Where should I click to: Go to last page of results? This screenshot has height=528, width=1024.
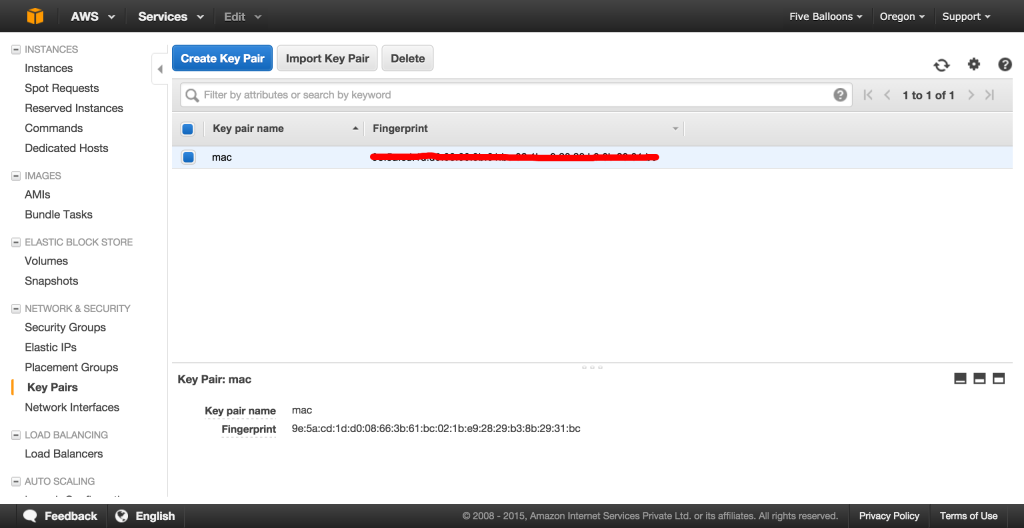click(x=990, y=95)
